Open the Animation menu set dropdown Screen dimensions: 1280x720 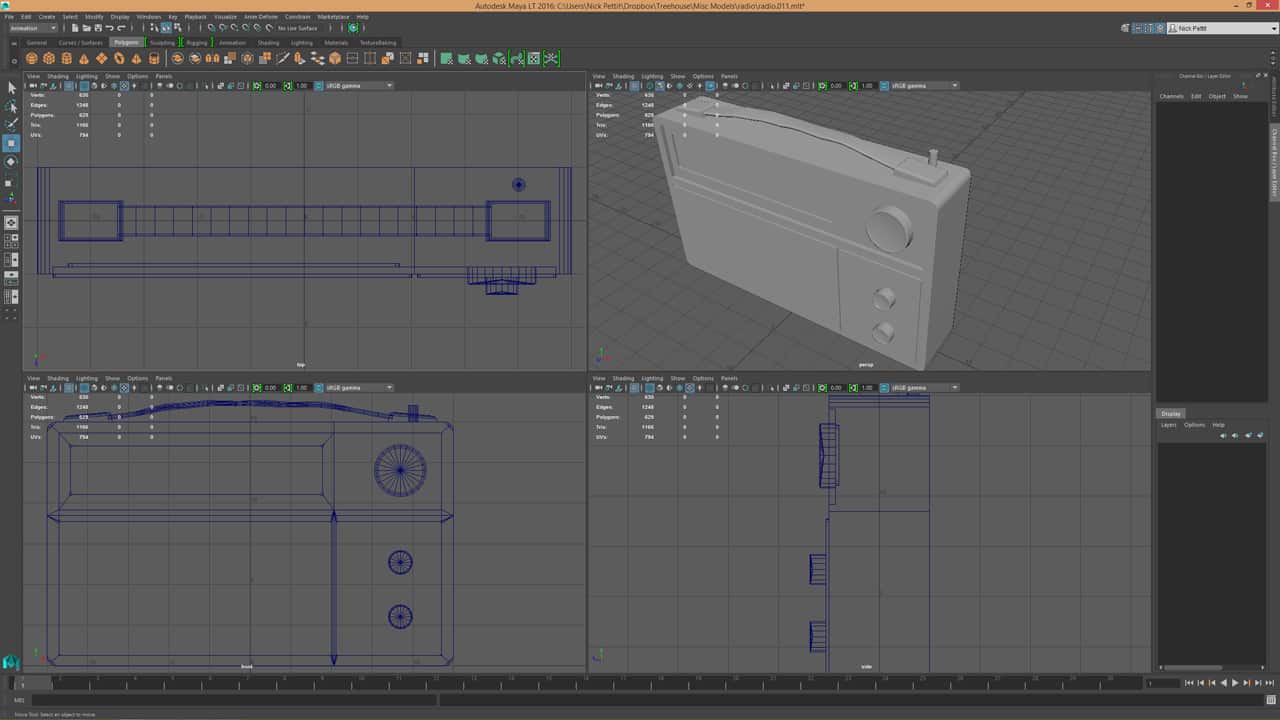tap(33, 28)
